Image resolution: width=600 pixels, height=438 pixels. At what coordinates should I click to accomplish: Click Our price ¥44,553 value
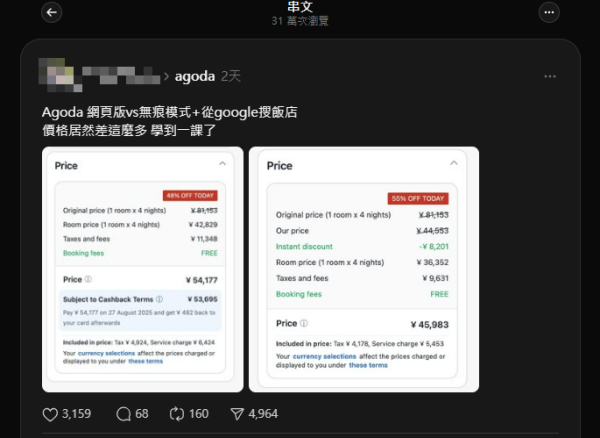click(x=432, y=231)
